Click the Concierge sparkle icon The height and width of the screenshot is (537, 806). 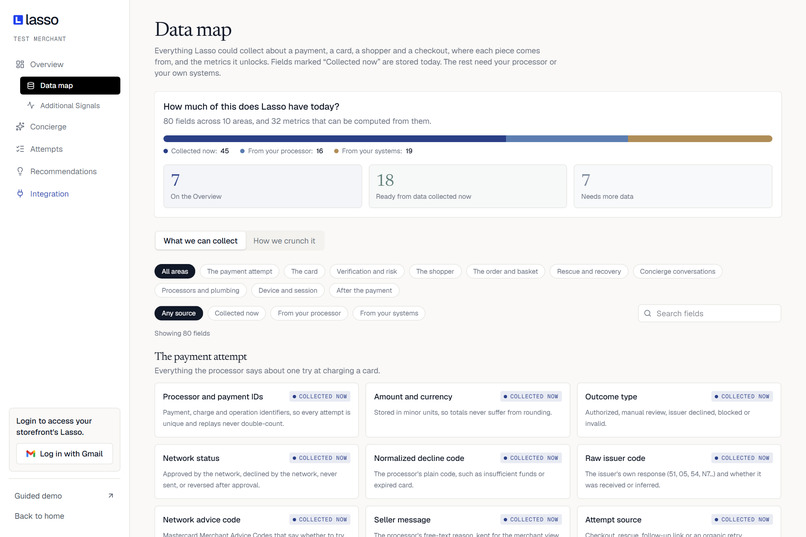tap(20, 126)
